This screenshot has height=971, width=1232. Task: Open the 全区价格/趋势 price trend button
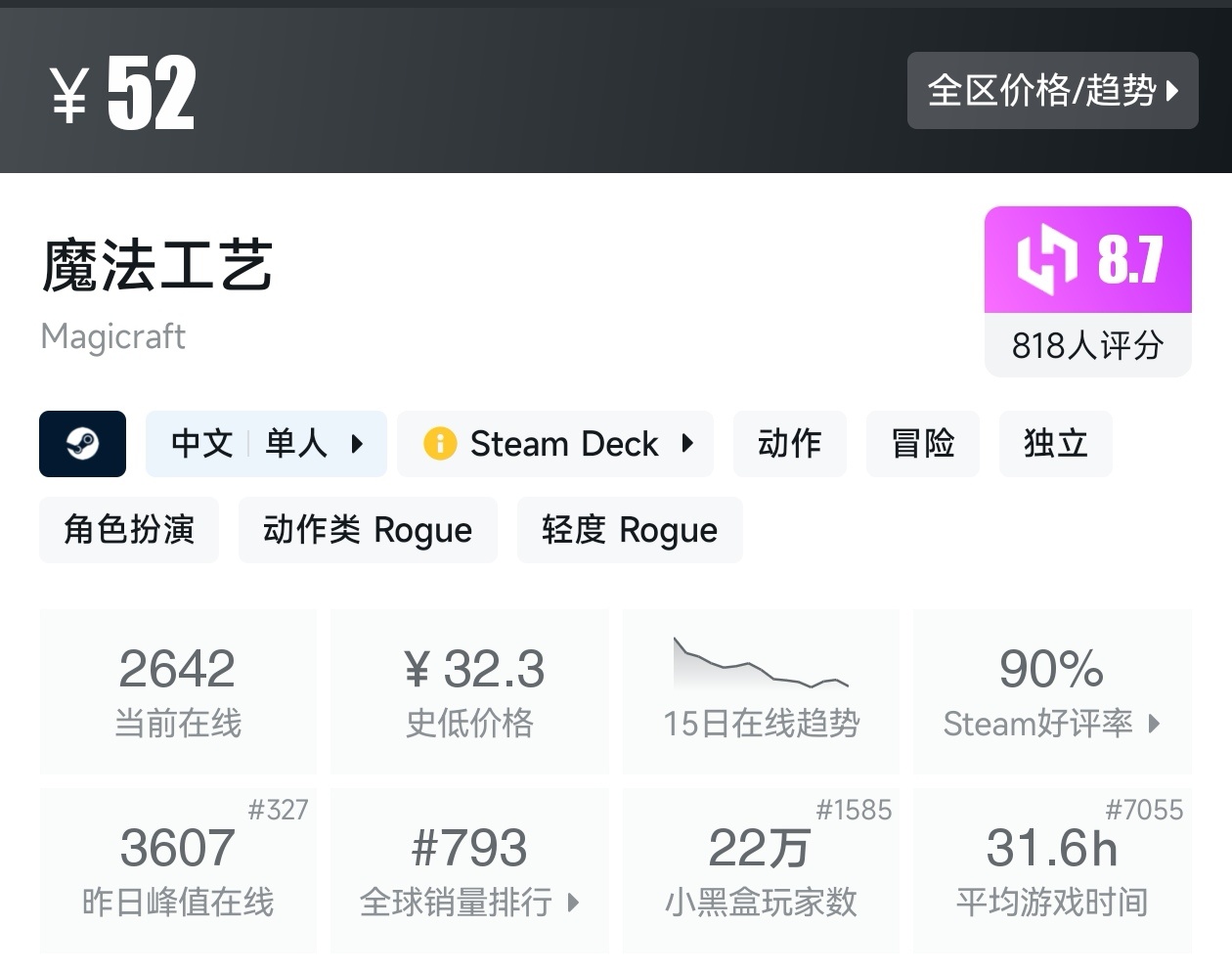pyautogui.click(x=1052, y=91)
